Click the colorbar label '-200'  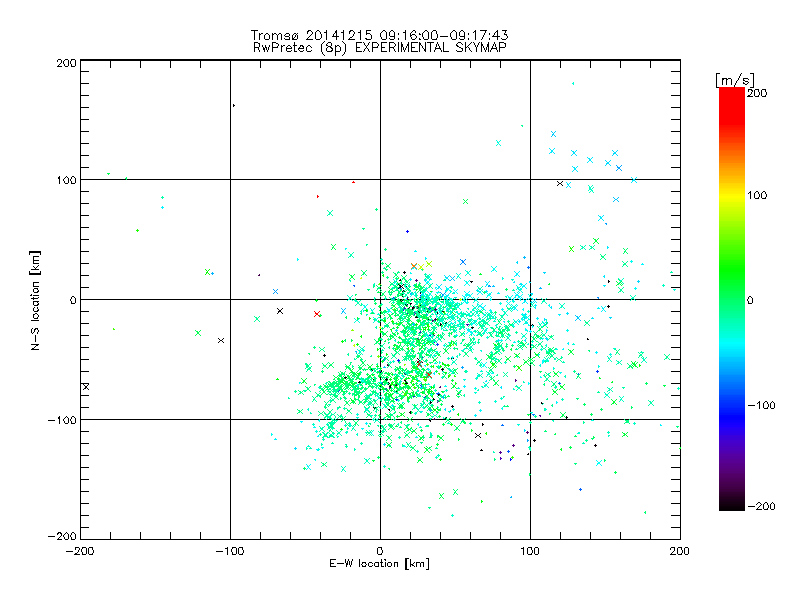coord(761,507)
